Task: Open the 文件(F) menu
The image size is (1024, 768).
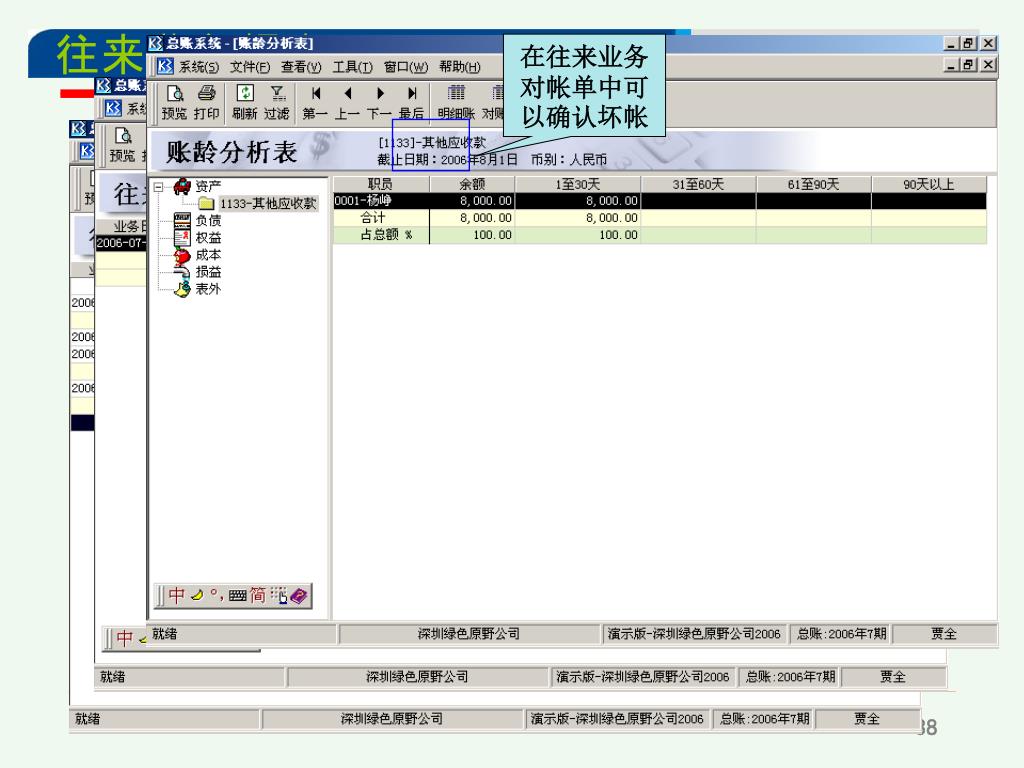Action: click(x=249, y=67)
